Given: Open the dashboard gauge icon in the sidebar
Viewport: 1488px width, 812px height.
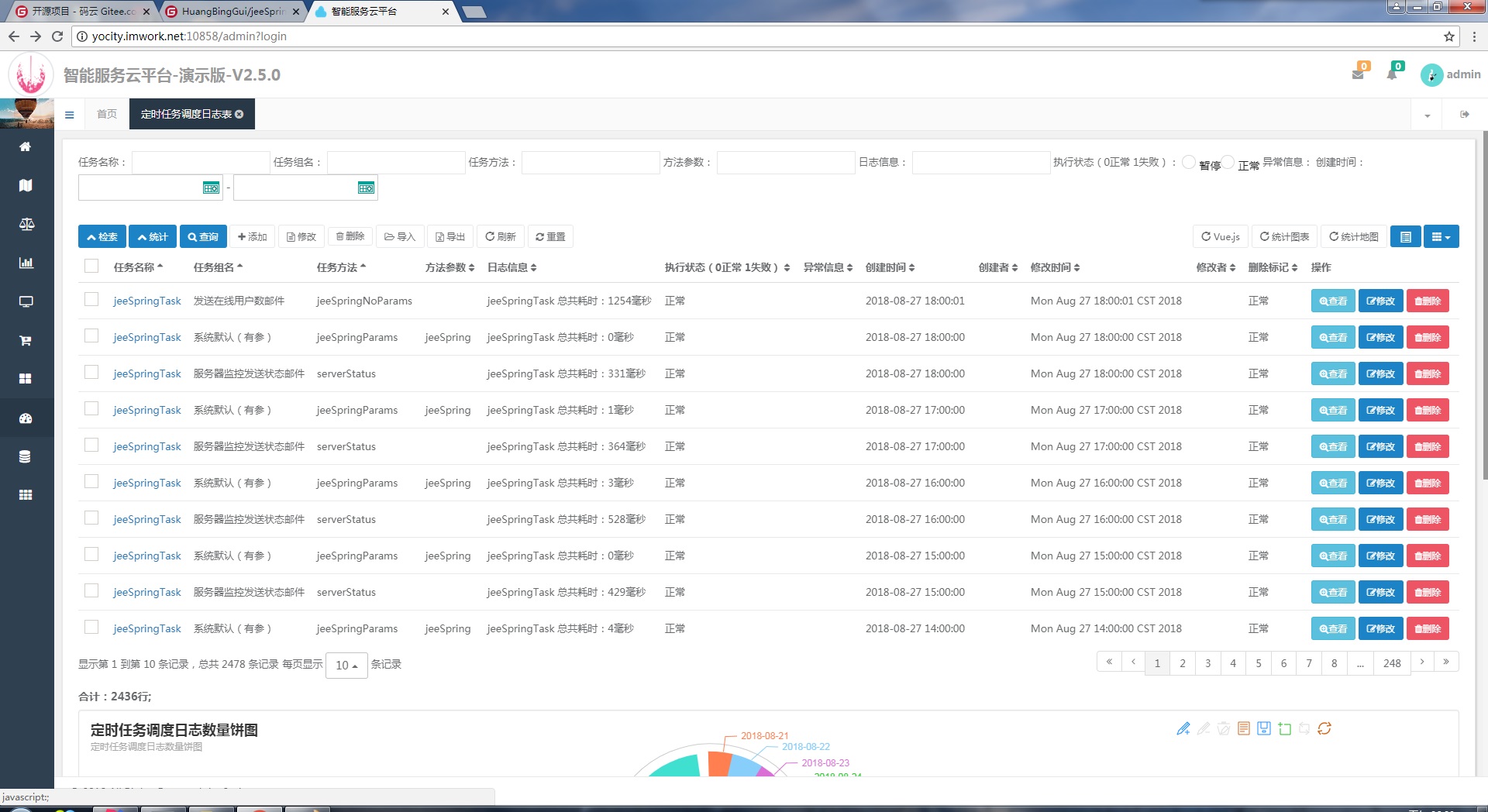Looking at the screenshot, I should 26,418.
